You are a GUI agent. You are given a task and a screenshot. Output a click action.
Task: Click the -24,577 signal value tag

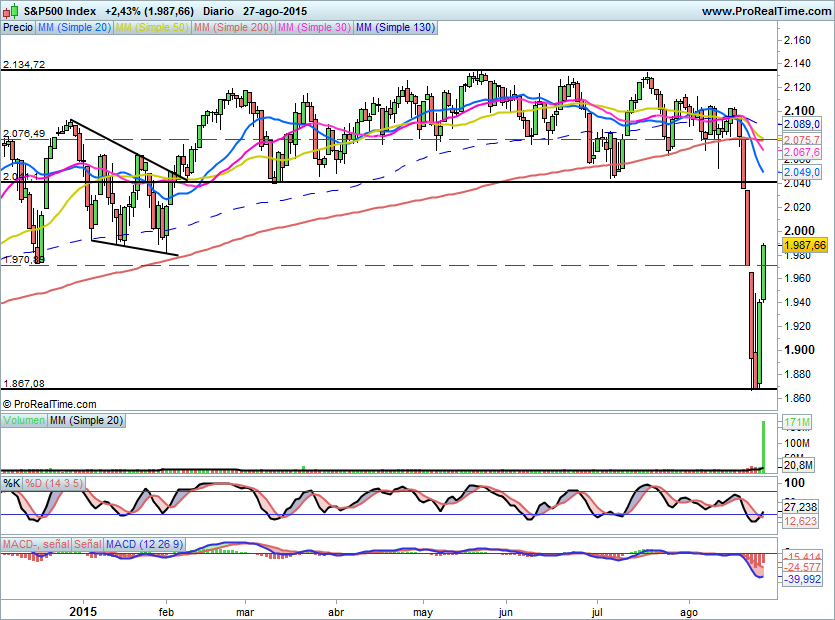[802, 567]
